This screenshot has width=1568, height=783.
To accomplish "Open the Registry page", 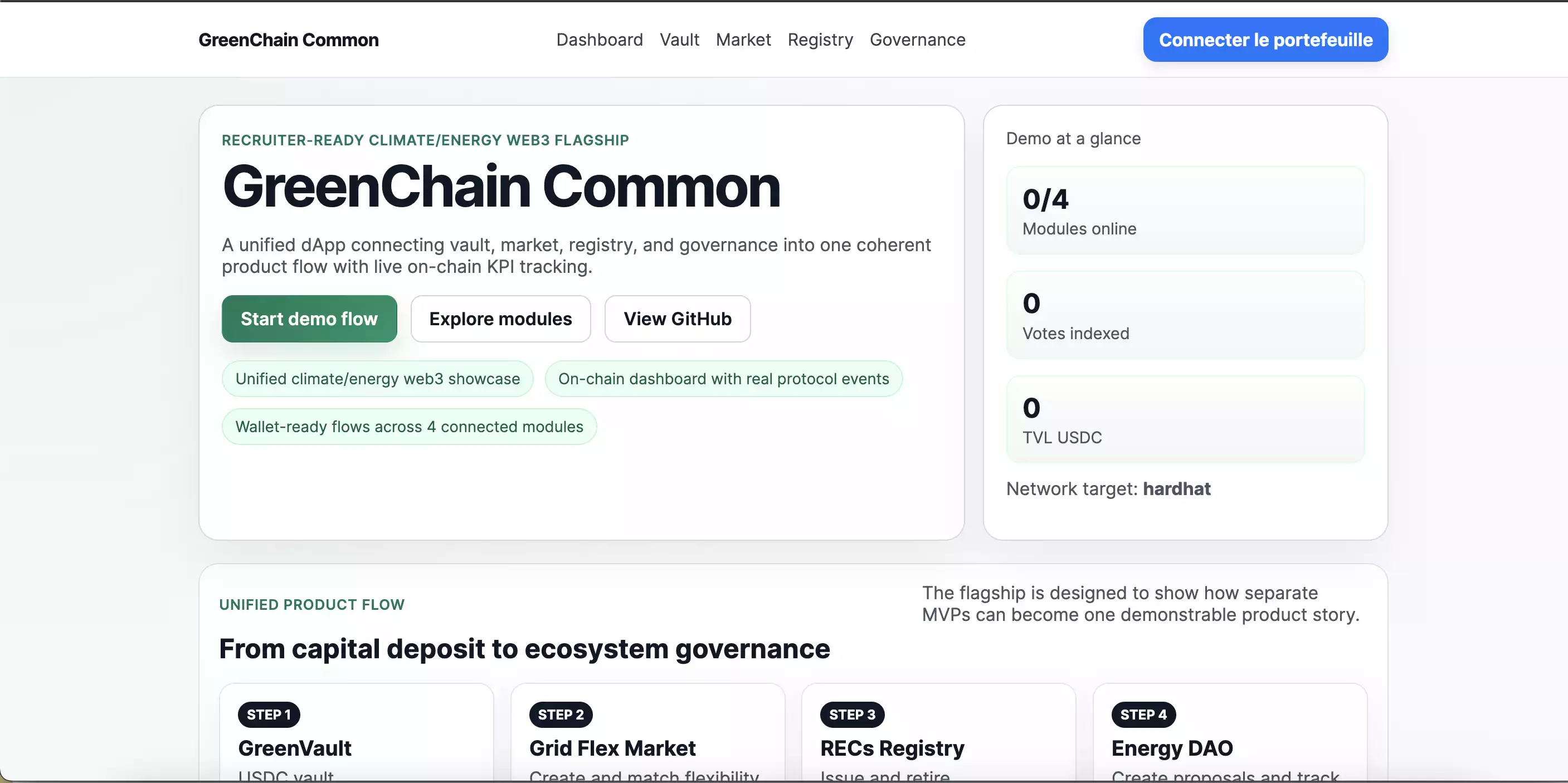I will pos(821,40).
